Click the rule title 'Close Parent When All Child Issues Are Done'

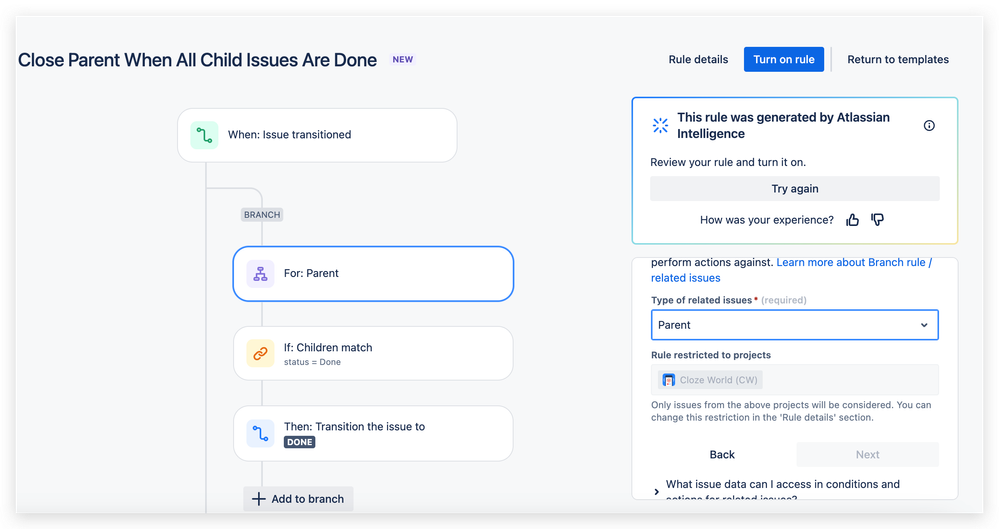tap(198, 60)
